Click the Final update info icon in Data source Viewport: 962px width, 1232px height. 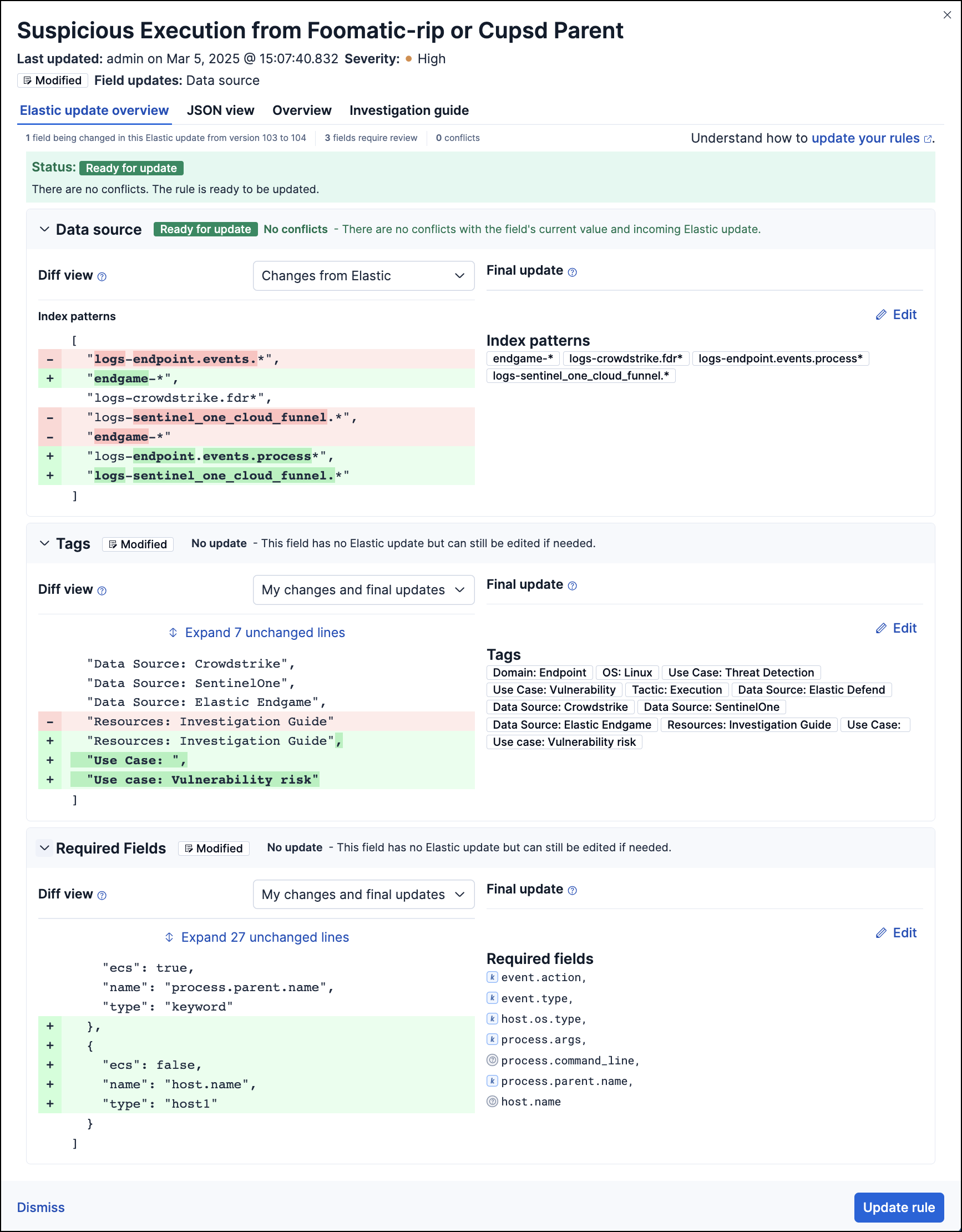point(573,272)
